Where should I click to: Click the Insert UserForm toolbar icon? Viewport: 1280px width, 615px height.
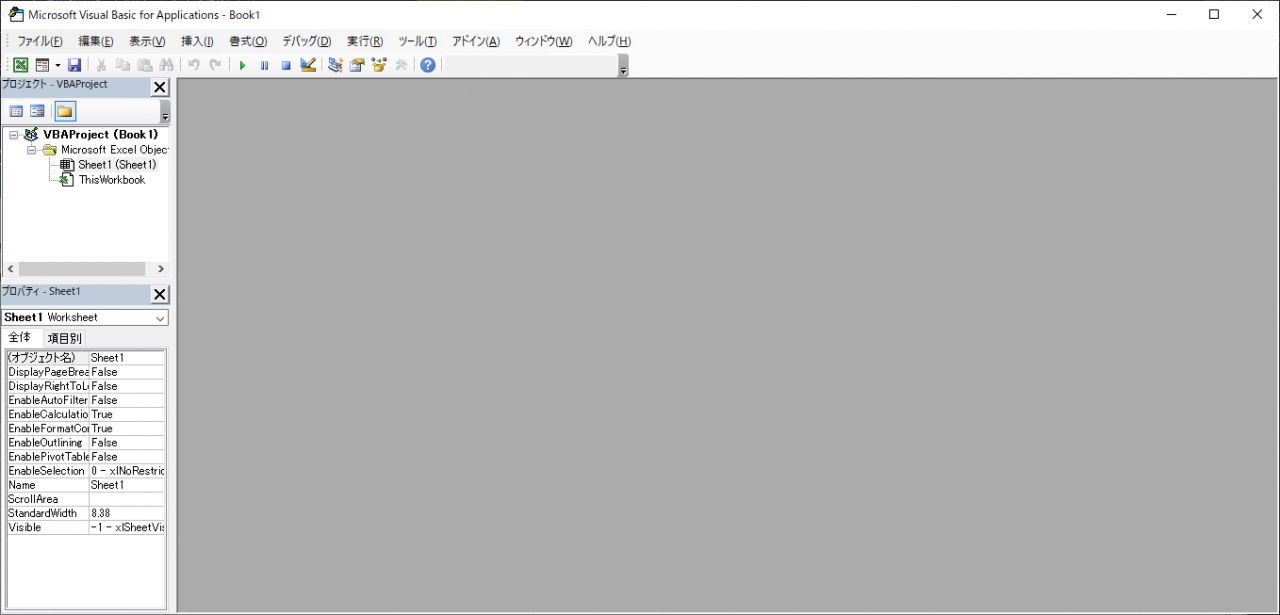[x=42, y=65]
